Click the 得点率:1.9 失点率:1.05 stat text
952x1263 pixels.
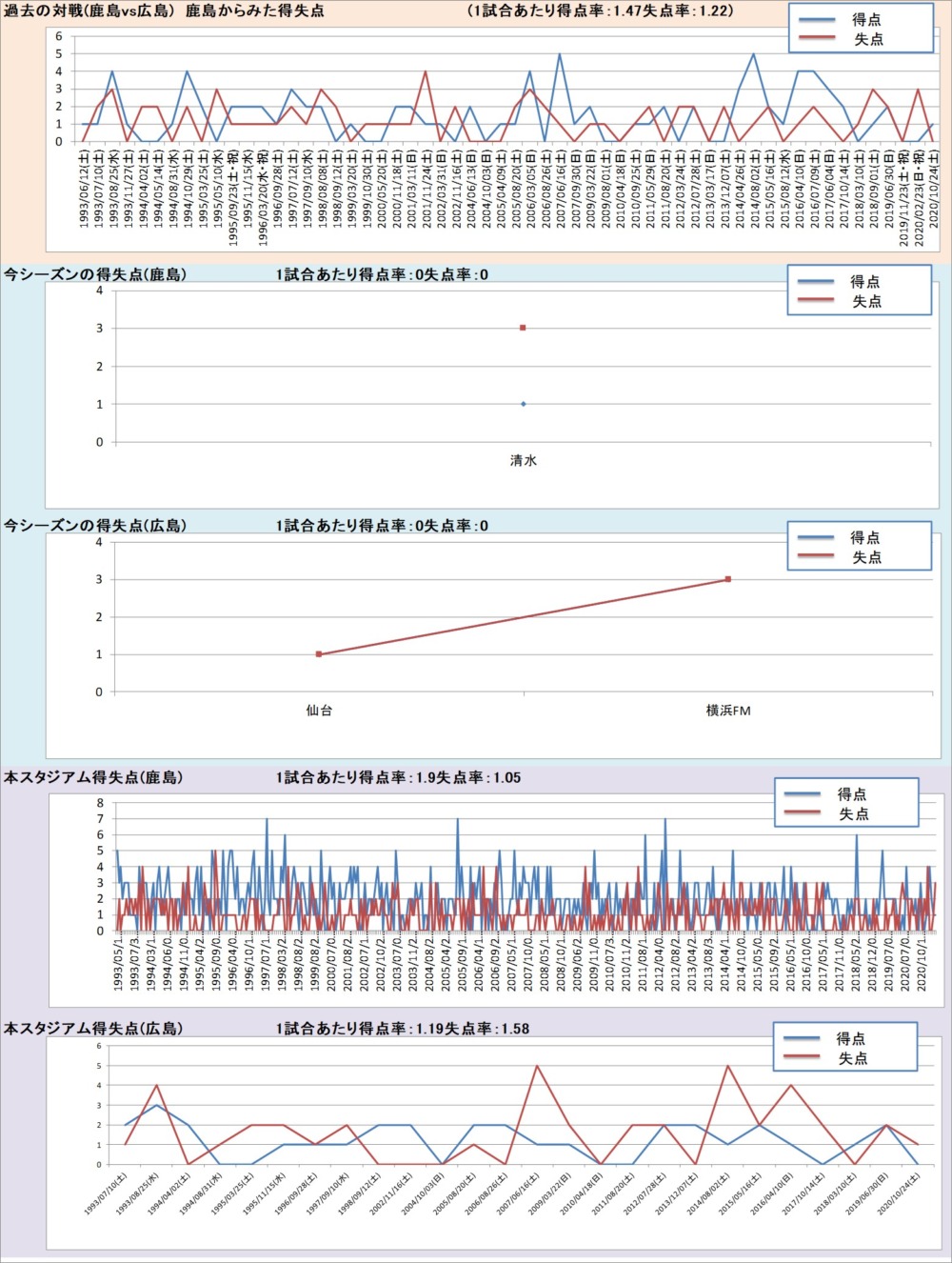tap(399, 777)
